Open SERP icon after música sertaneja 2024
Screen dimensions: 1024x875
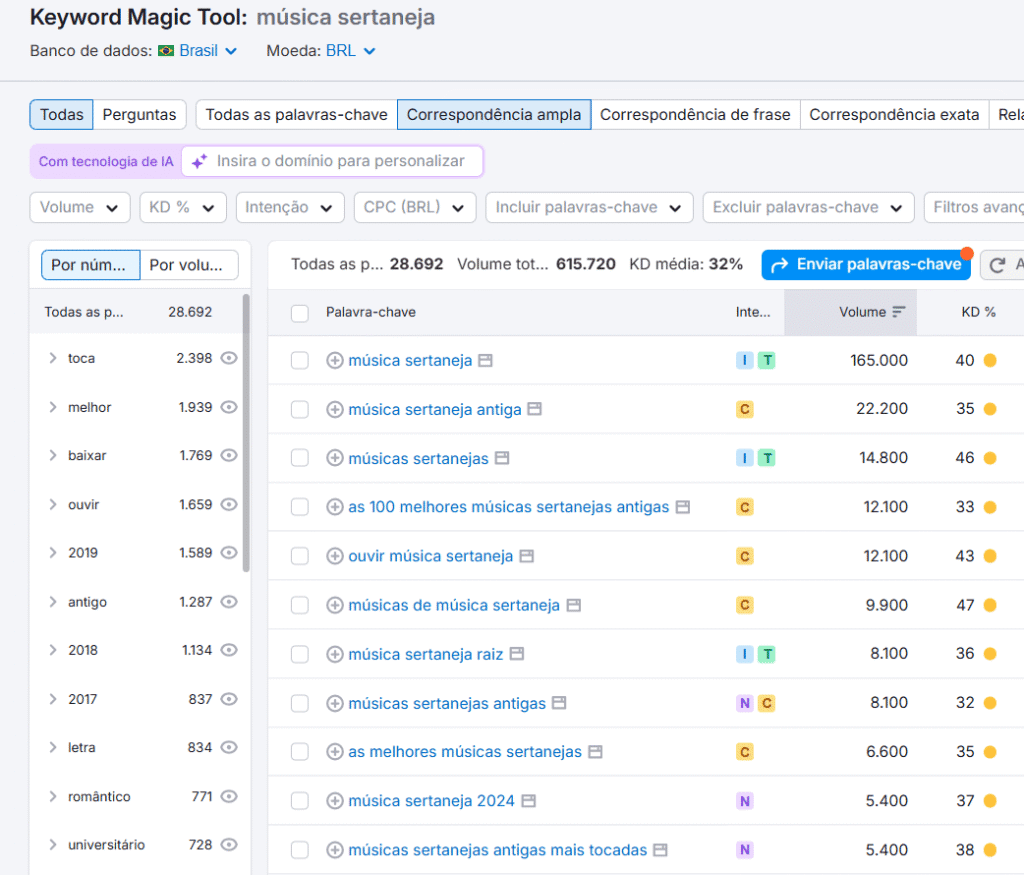[x=528, y=801]
